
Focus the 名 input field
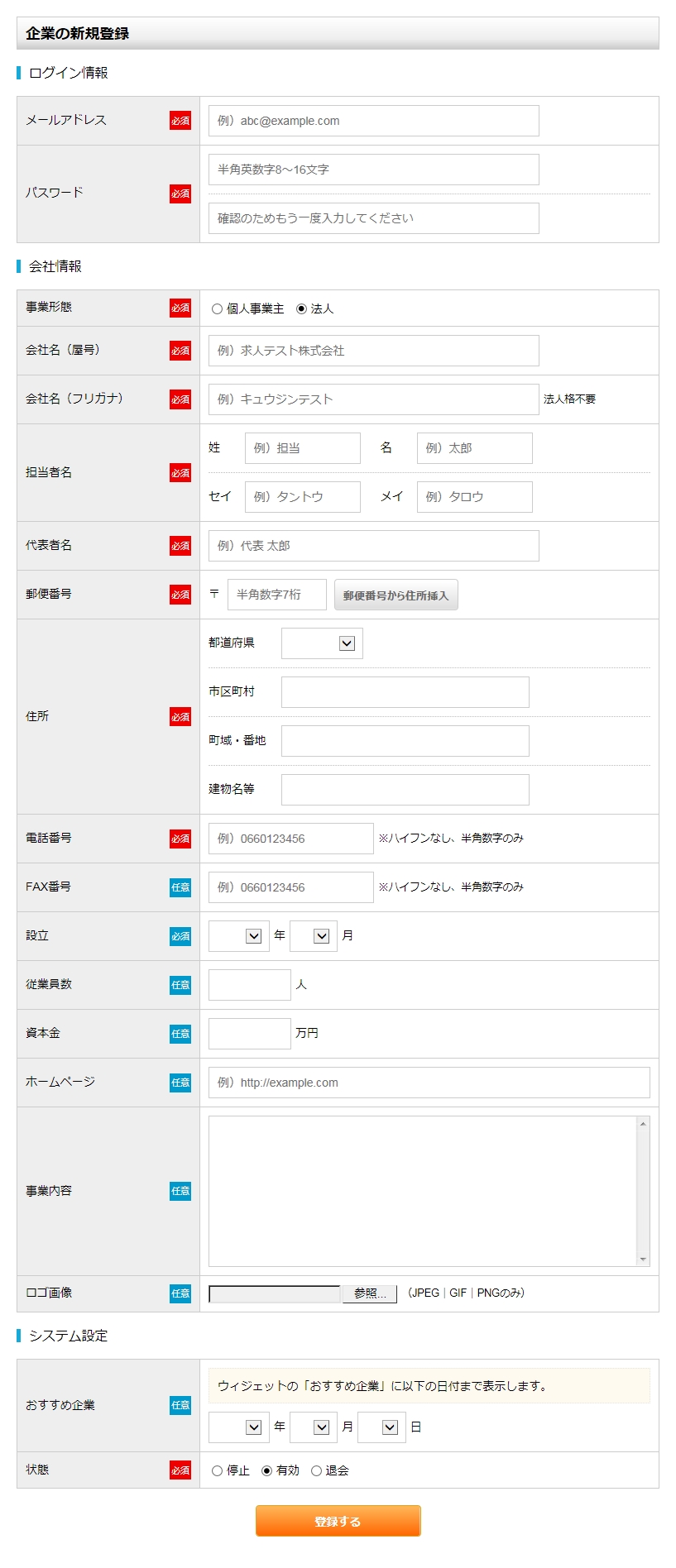[475, 448]
